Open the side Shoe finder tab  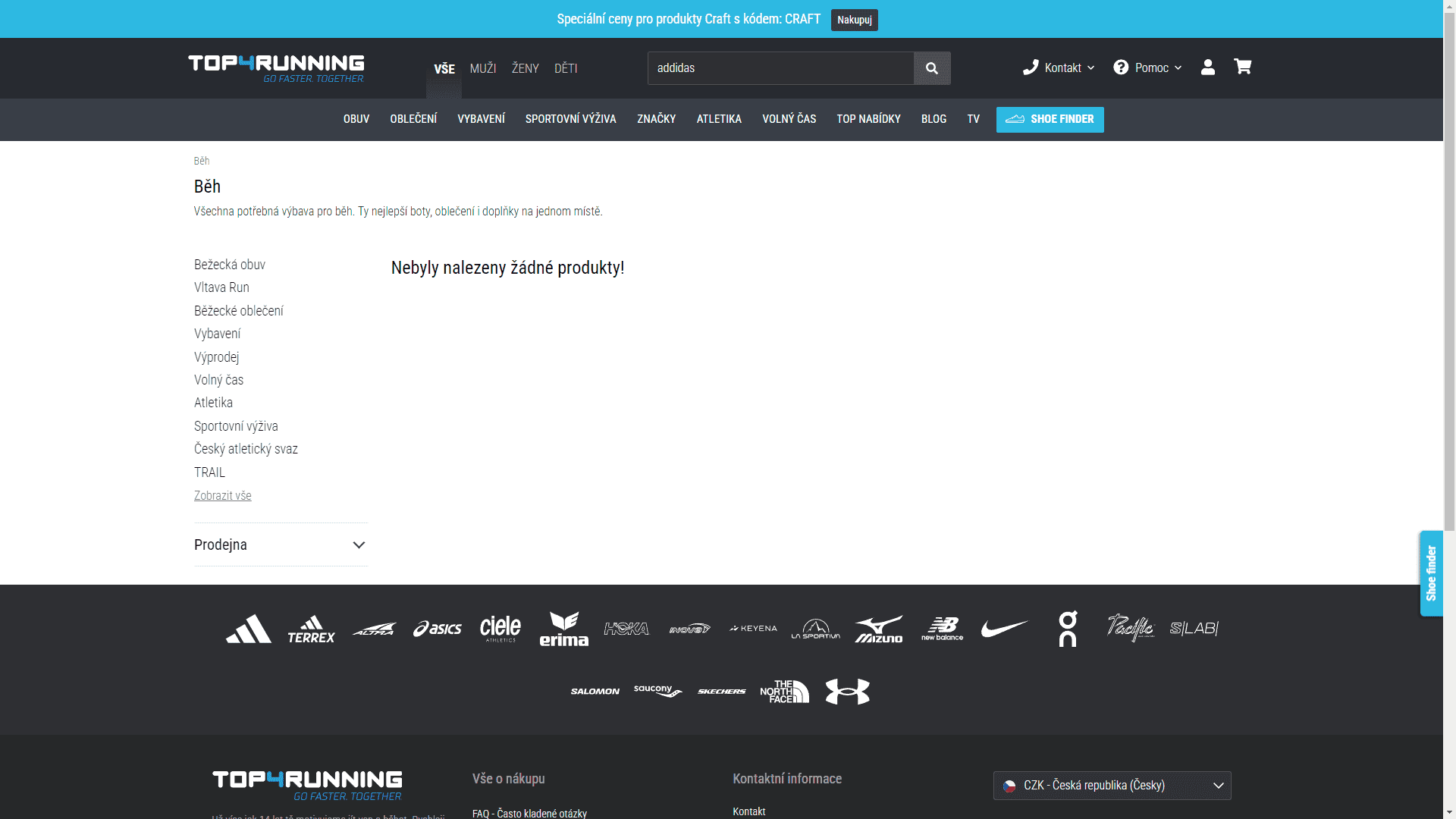[1431, 573]
